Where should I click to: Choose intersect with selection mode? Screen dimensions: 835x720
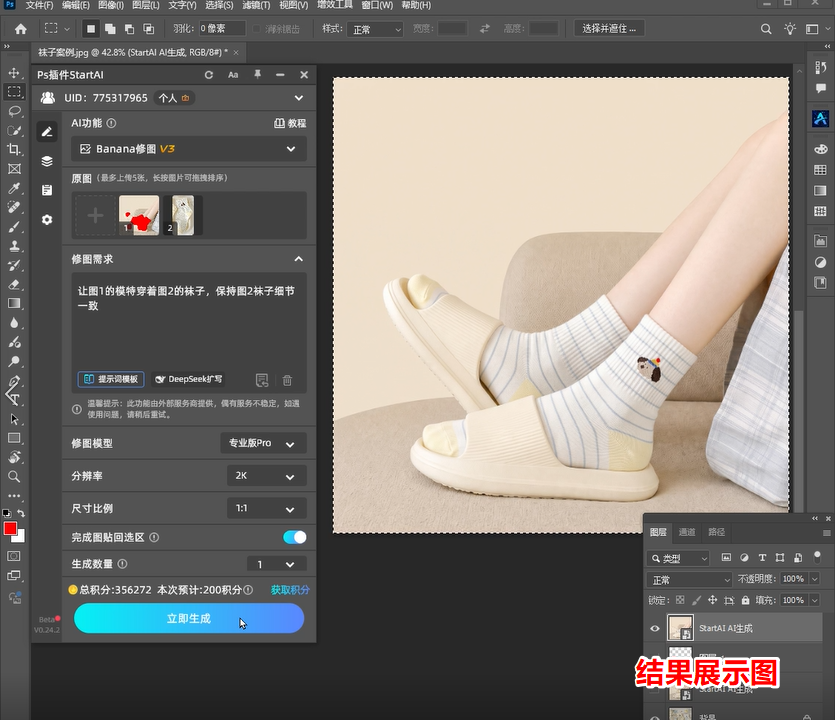click(x=149, y=29)
